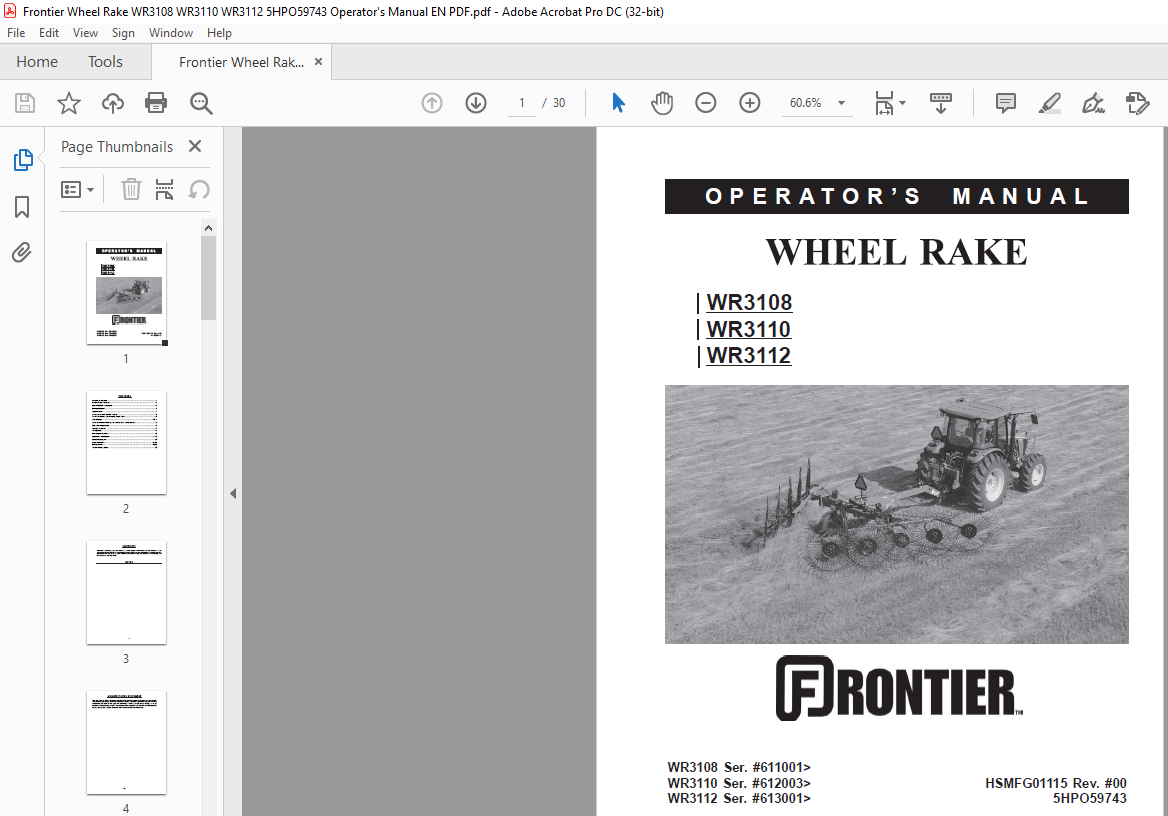Click the fit page width icon
This screenshot has width=1168, height=816.
[883, 103]
